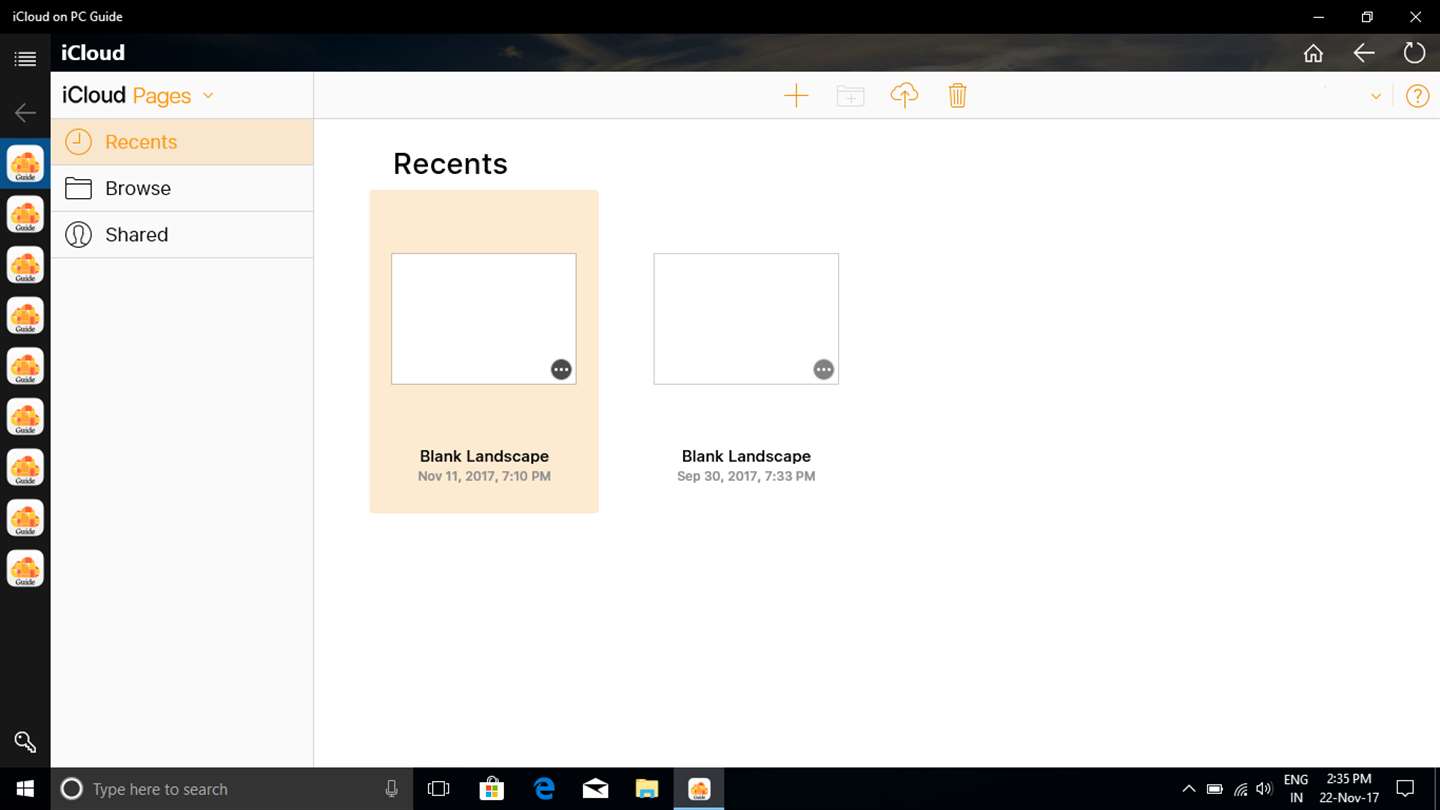This screenshot has height=810, width=1440.
Task: Click the Blank Landscape title dated Nov 11, 2017
Action: click(x=484, y=456)
